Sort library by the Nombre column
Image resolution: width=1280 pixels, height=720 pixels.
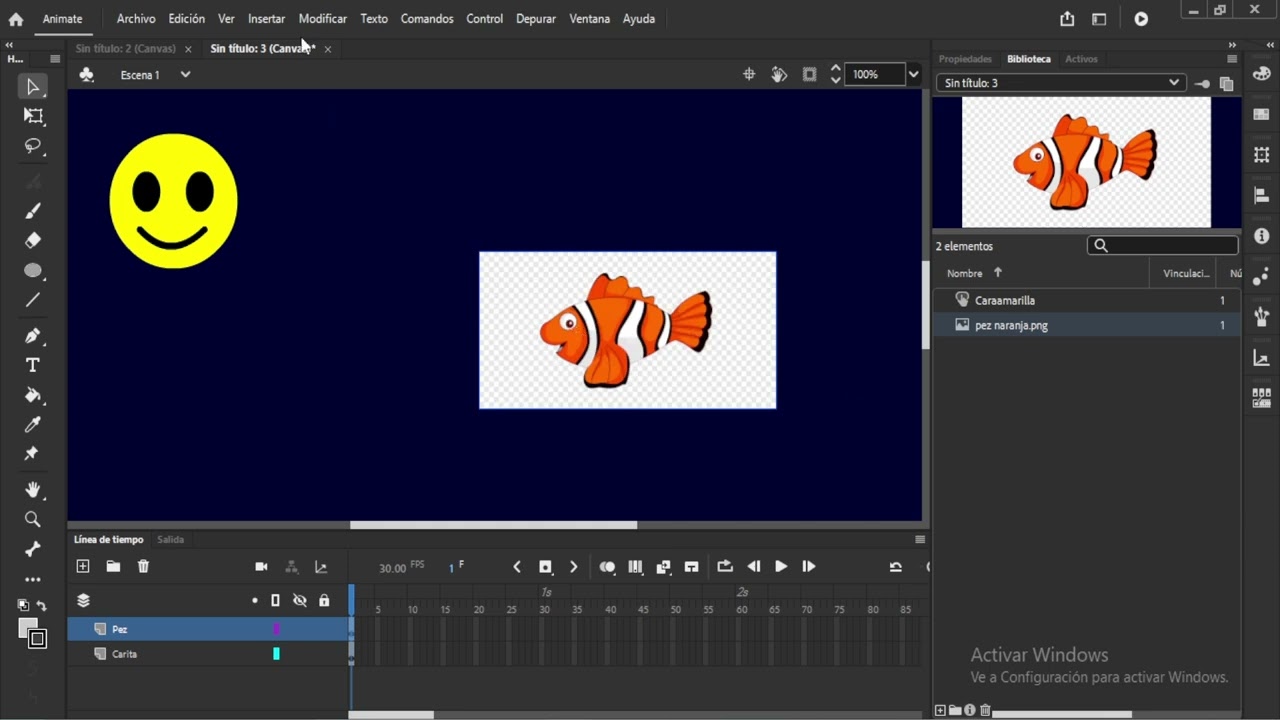pyautogui.click(x=965, y=273)
